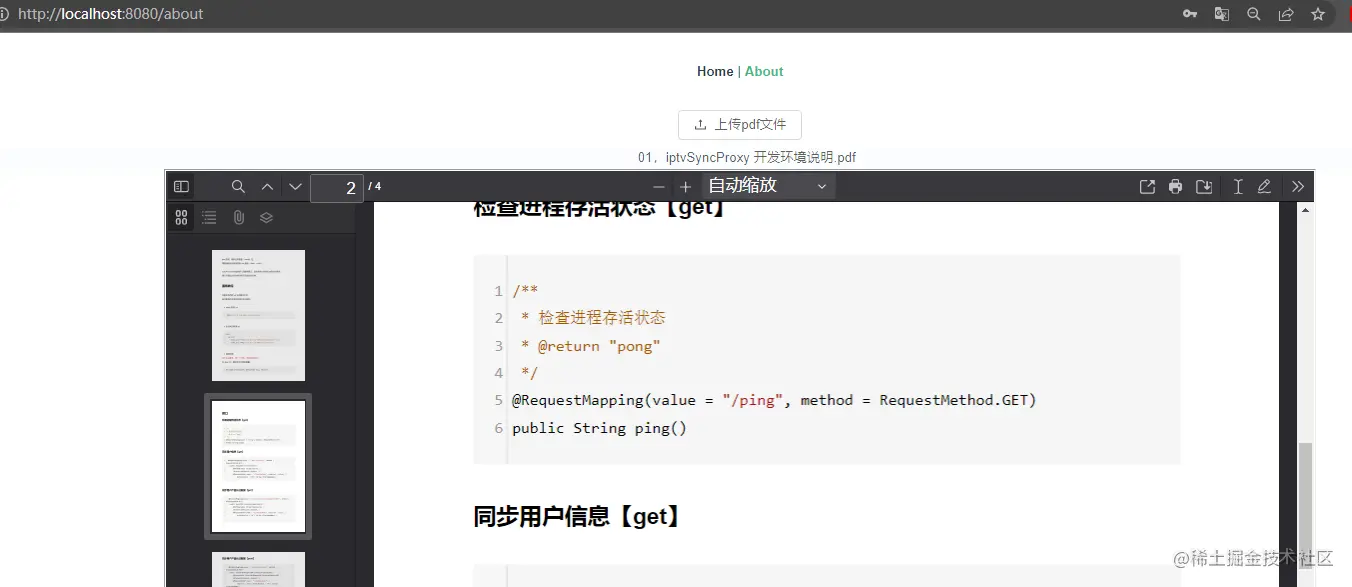This screenshot has height=587, width=1352.
Task: Open the About page
Action: click(764, 71)
